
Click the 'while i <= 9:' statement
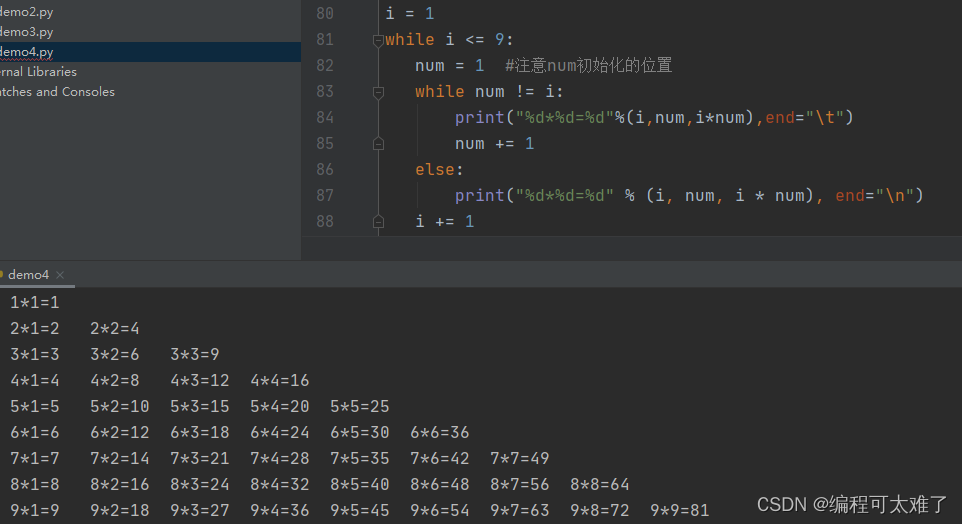coord(449,39)
